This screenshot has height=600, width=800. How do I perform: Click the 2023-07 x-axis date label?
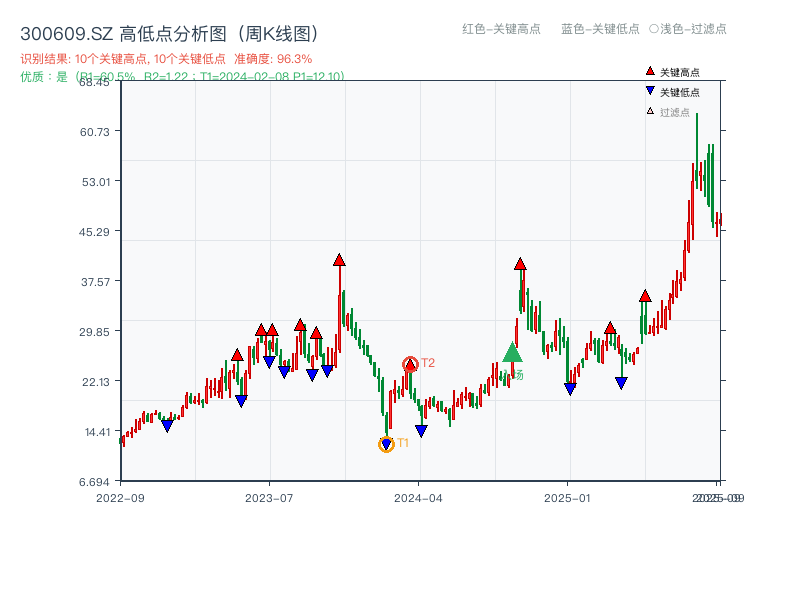click(269, 498)
